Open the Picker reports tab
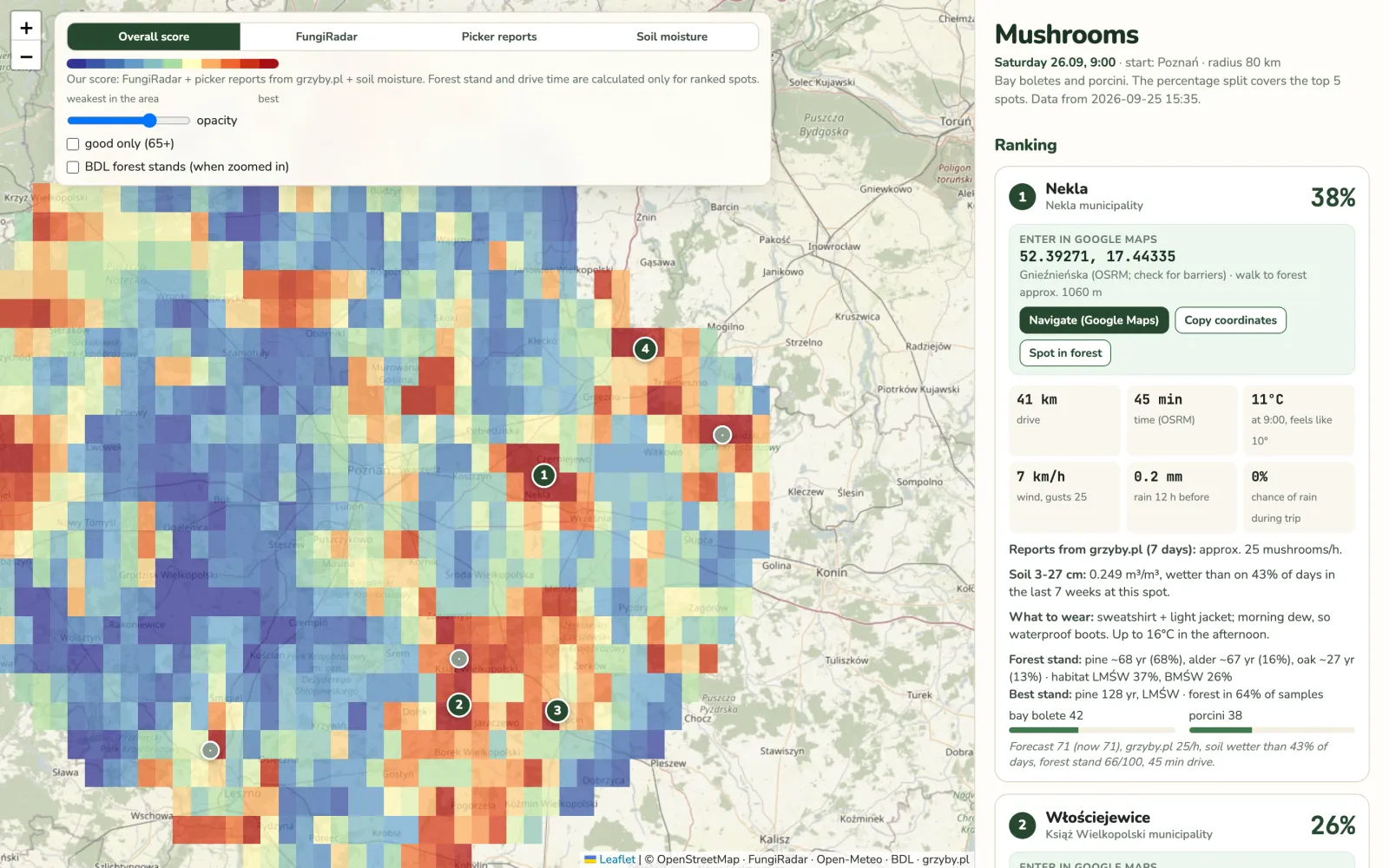The height and width of the screenshot is (868, 1389). click(499, 36)
